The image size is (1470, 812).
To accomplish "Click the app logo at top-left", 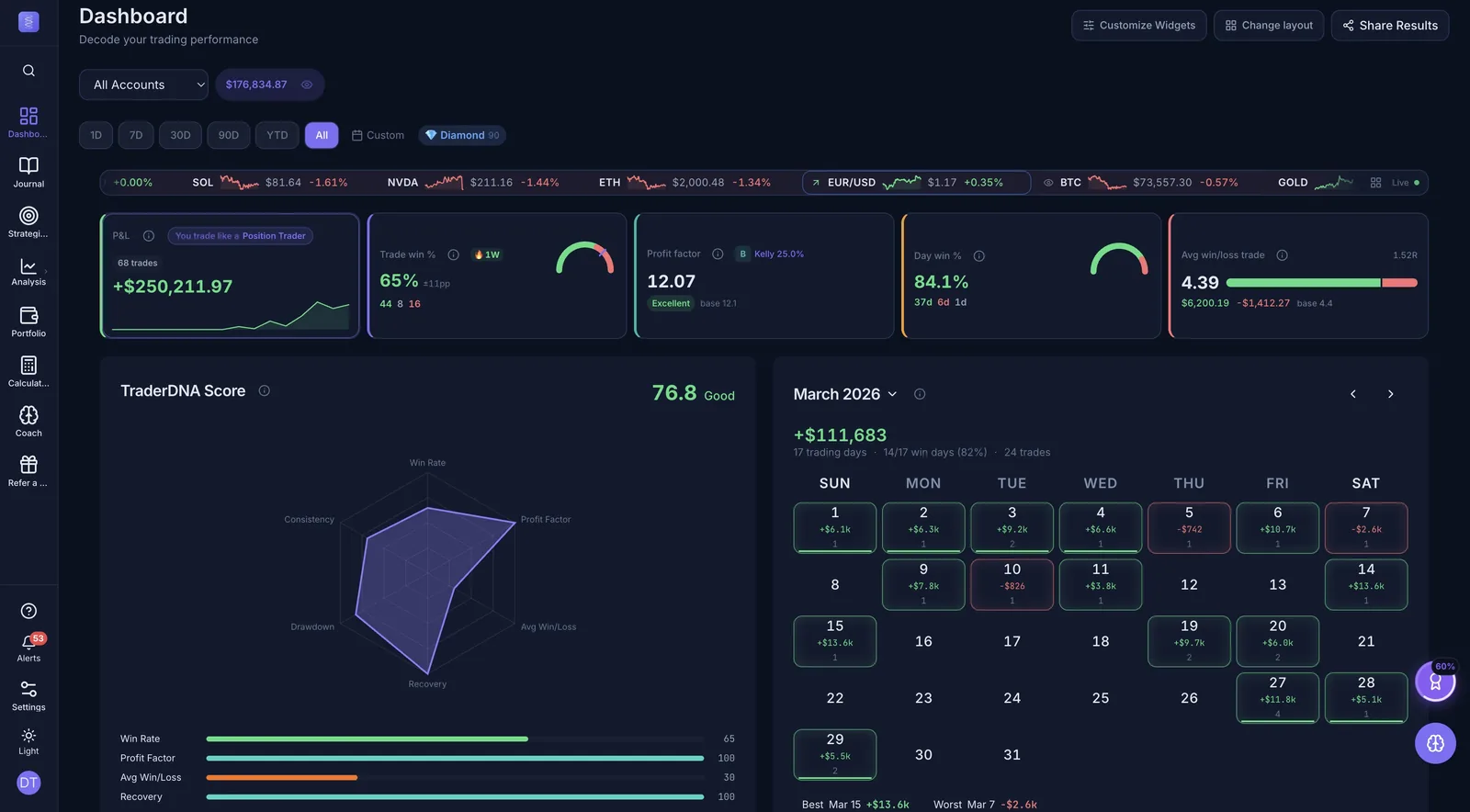I will click(28, 21).
